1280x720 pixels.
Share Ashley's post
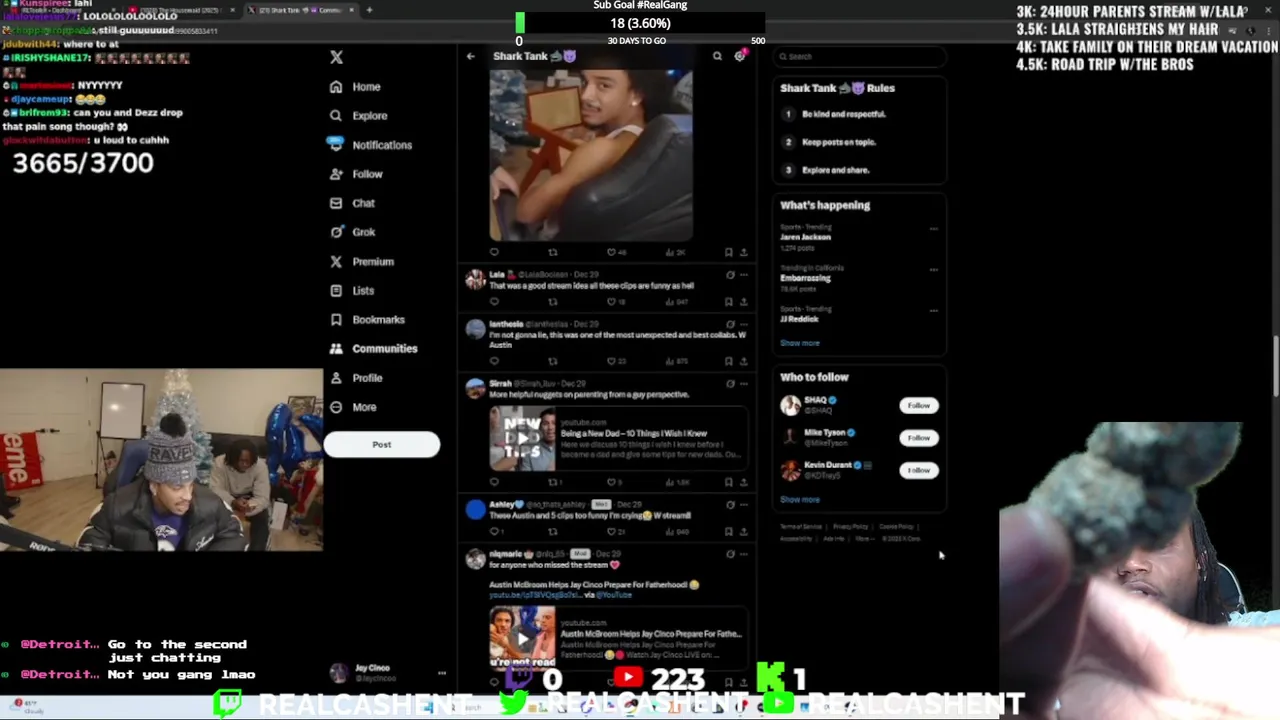coord(744,531)
